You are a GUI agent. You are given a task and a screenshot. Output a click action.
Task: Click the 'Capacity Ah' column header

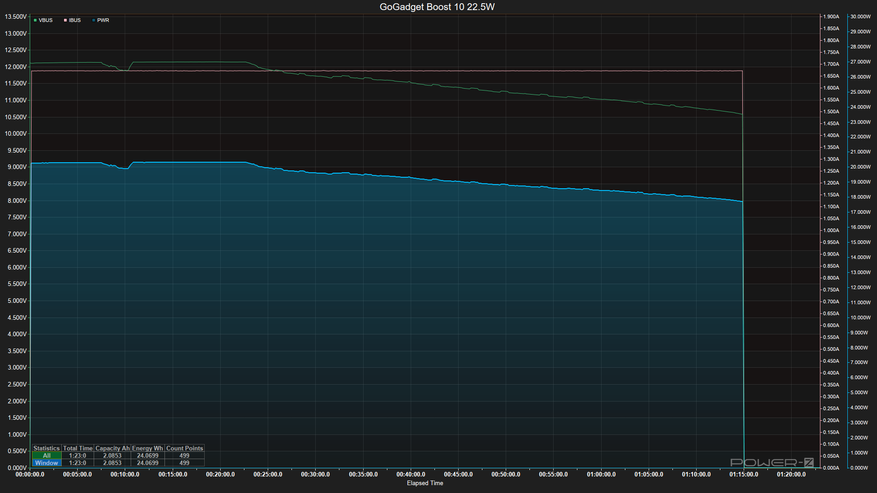coord(112,448)
